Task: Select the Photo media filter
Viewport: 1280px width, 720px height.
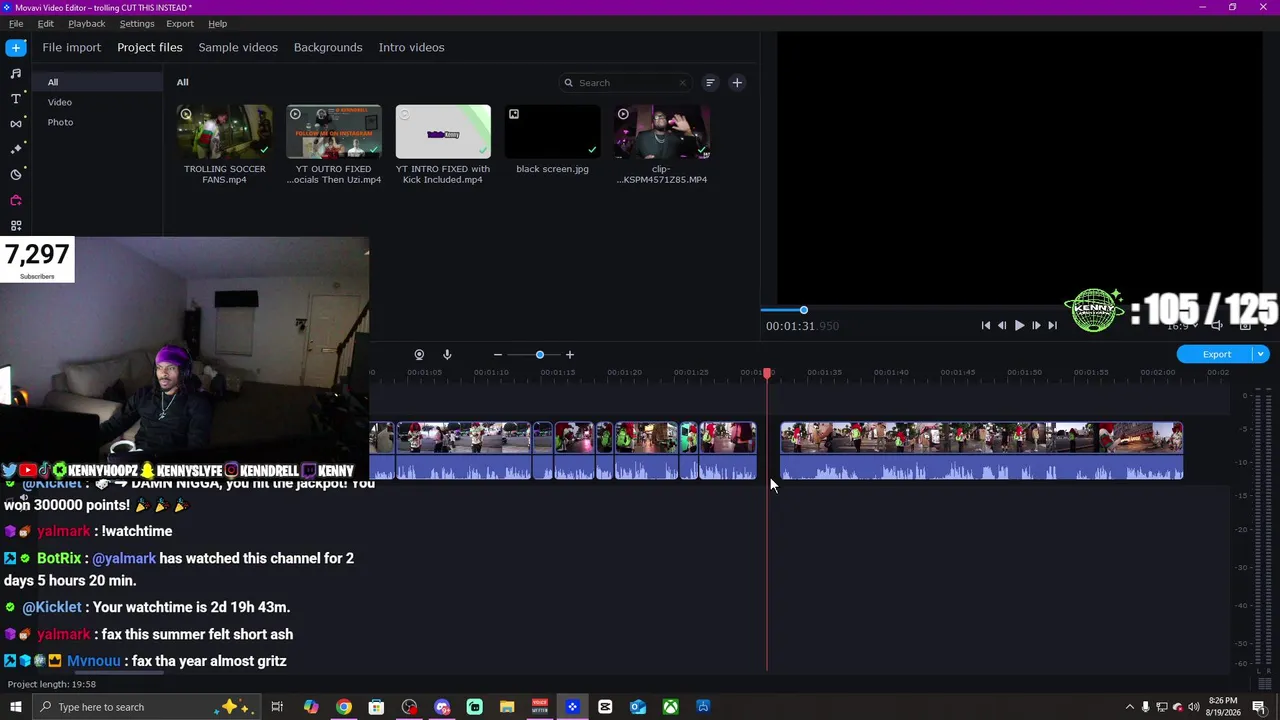Action: point(97,122)
